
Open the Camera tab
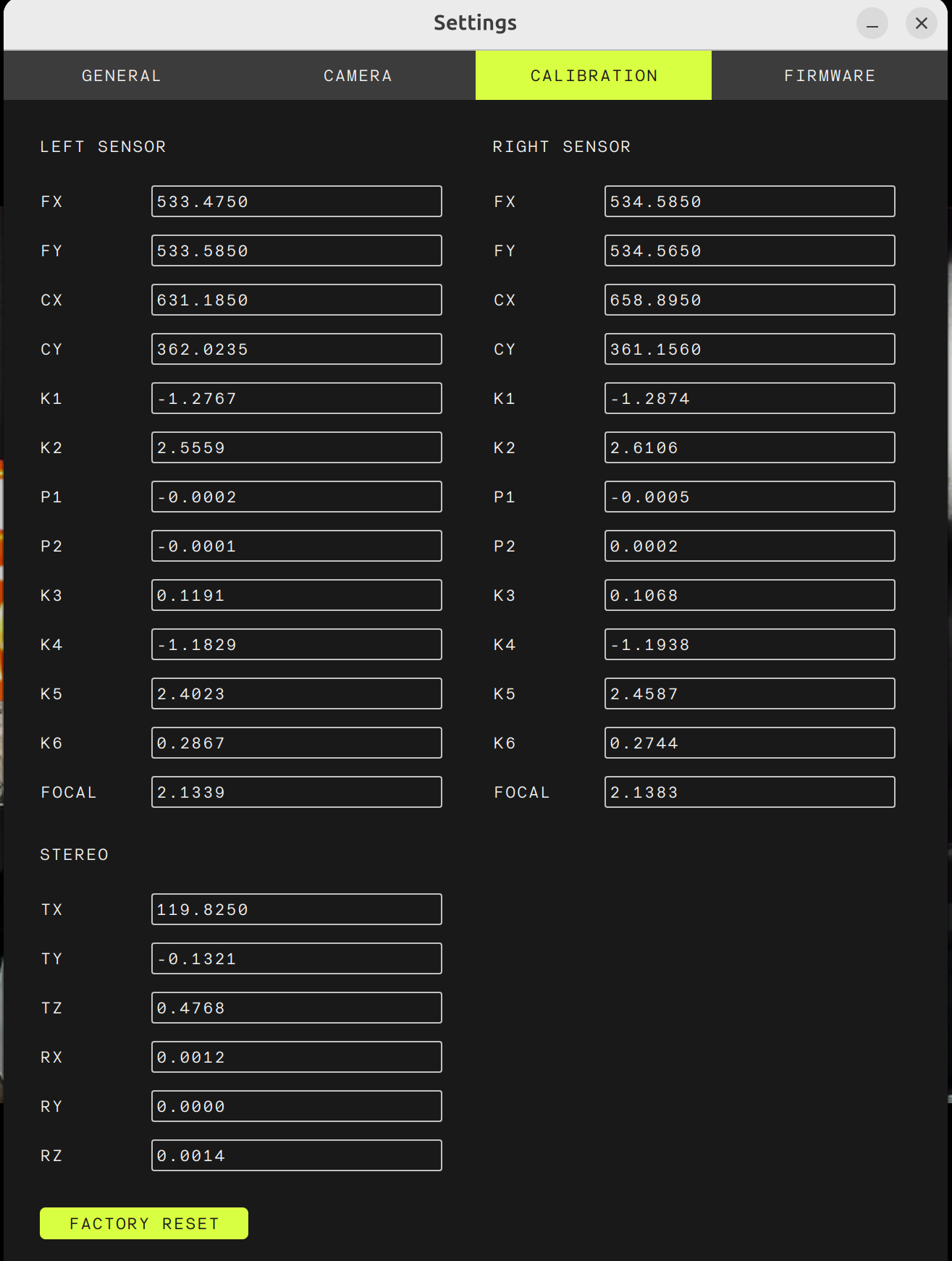click(x=358, y=76)
